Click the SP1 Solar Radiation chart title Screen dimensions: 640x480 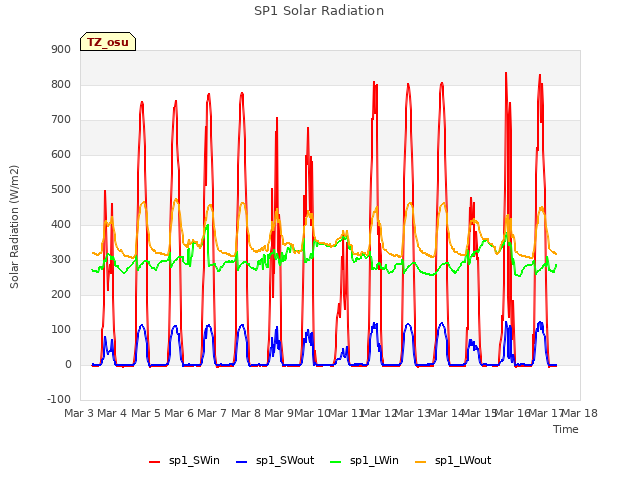tap(319, 11)
